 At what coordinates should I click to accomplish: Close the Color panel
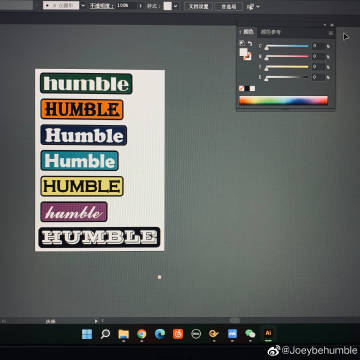[x=332, y=25]
